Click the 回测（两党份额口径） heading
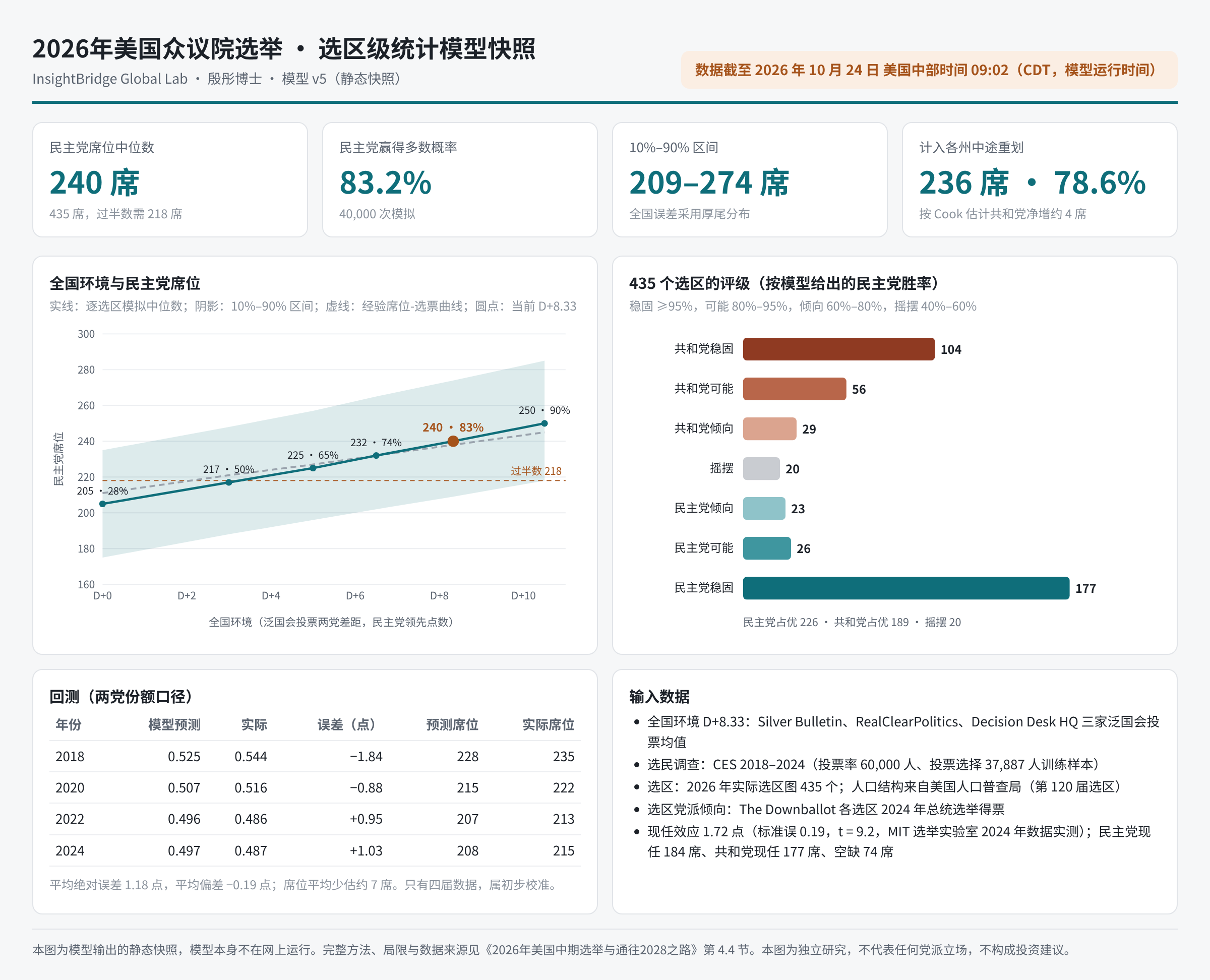 tap(121, 697)
